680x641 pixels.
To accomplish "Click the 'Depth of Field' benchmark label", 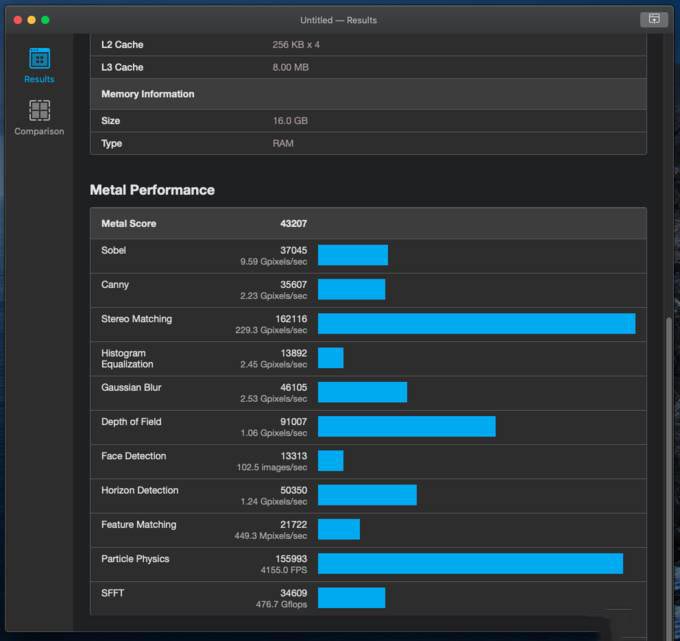I will (x=131, y=422).
